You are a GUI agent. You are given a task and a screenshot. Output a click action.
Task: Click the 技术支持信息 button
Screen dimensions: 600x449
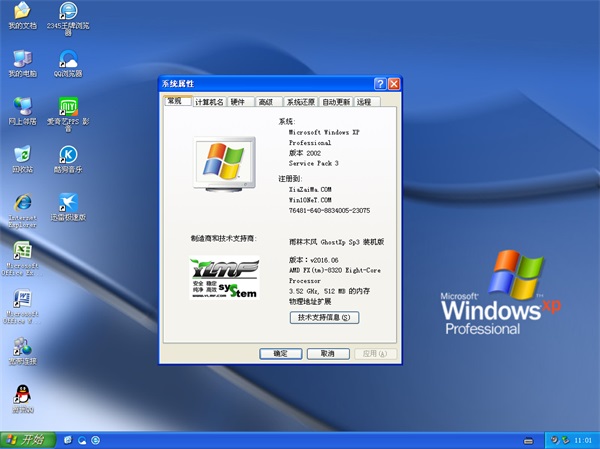click(323, 317)
